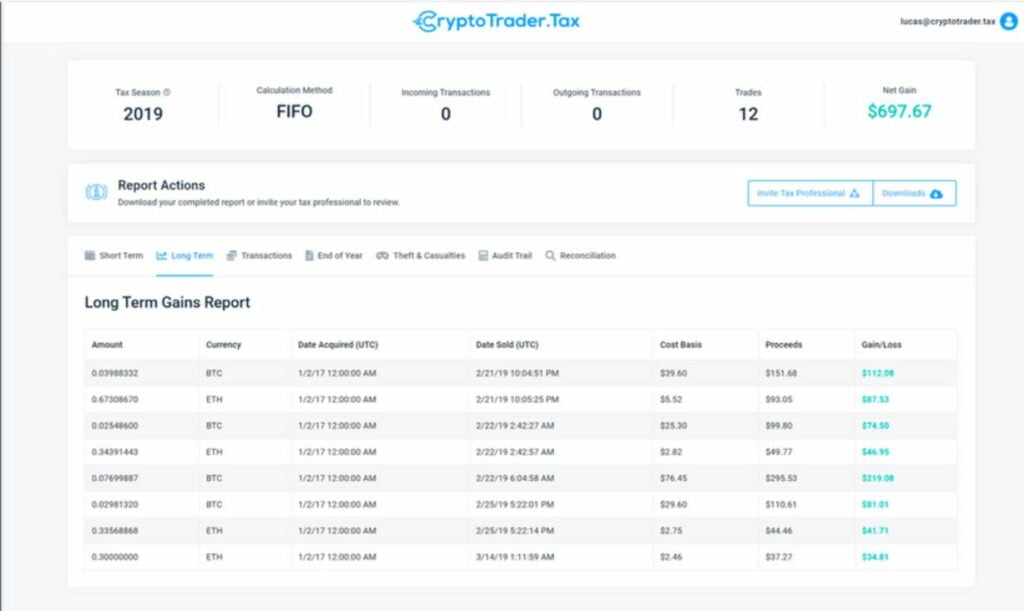1024x611 pixels.
Task: Click the Reconciliation magnifier icon
Action: 551,255
